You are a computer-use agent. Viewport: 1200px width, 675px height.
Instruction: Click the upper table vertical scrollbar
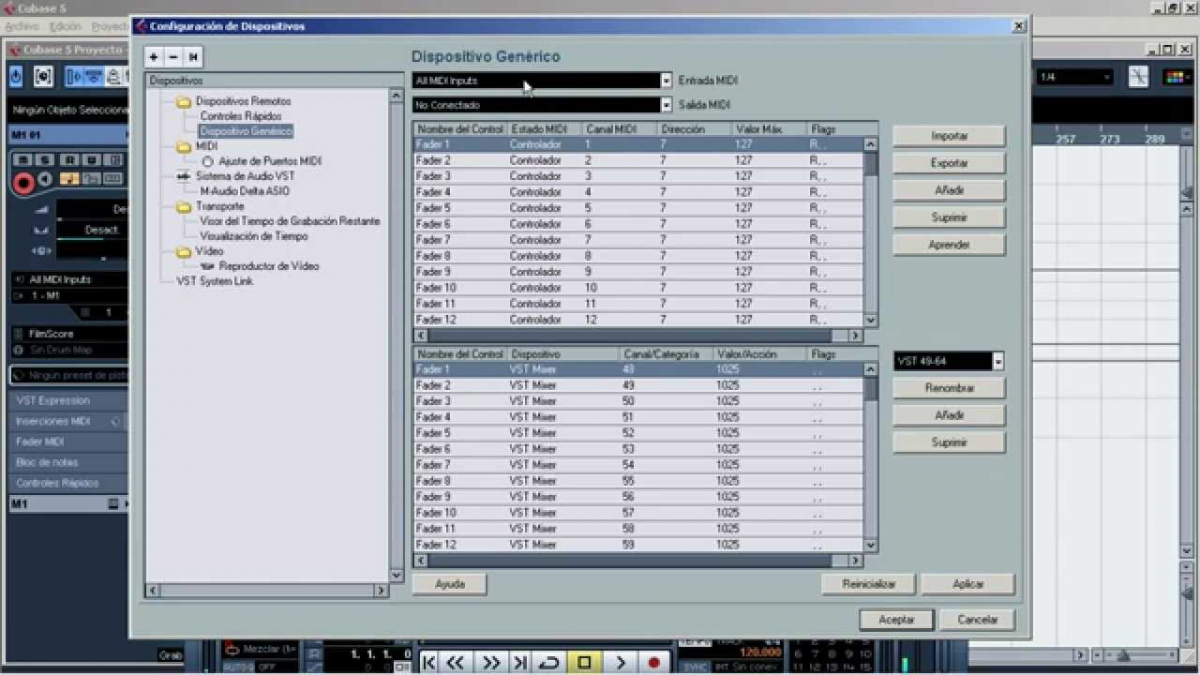pyautogui.click(x=870, y=232)
